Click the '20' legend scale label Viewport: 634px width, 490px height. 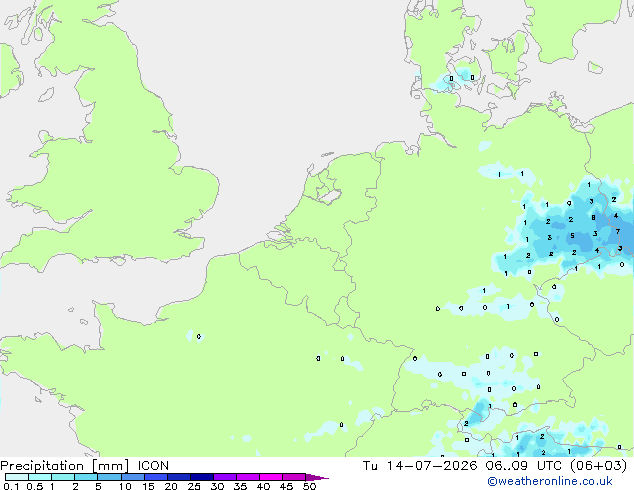[171, 486]
